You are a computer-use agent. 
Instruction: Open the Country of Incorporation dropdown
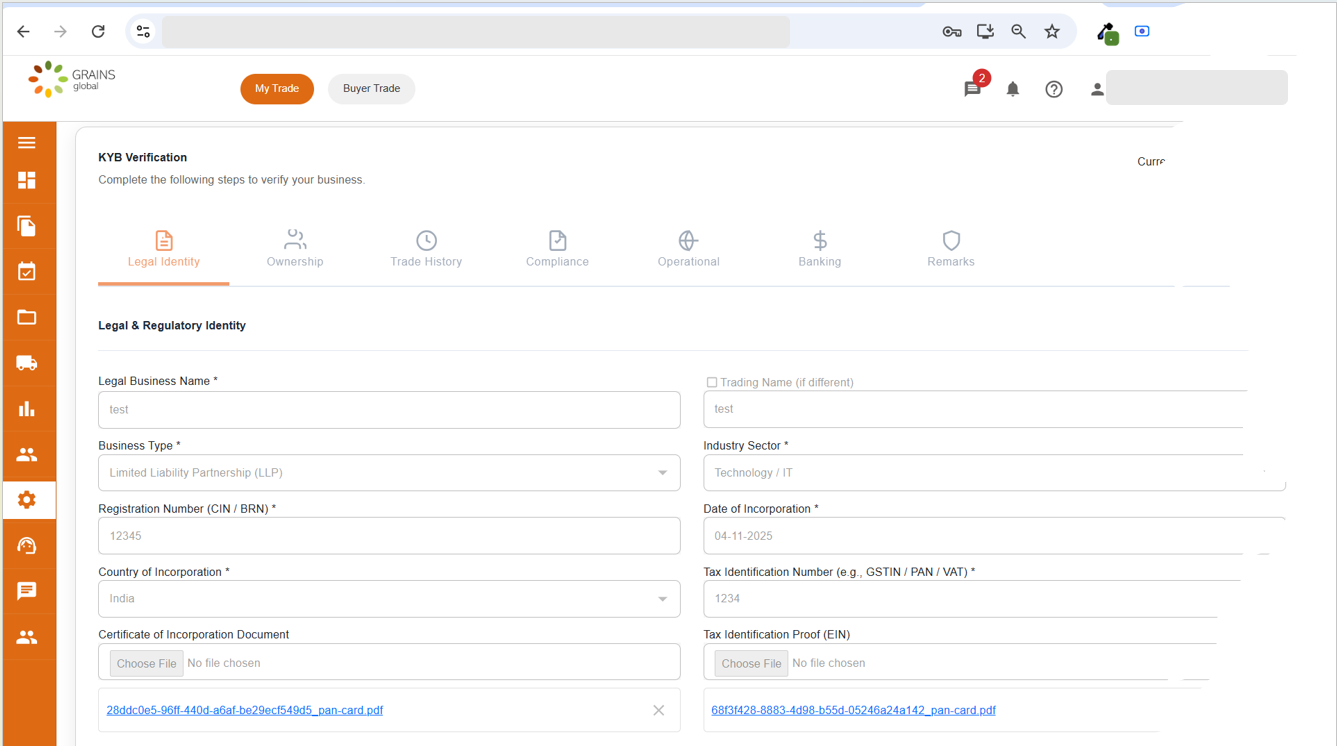[x=389, y=599]
